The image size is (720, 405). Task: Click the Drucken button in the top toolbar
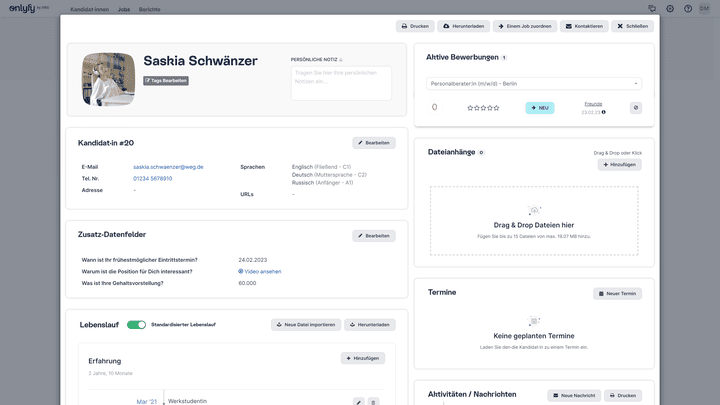pos(415,26)
